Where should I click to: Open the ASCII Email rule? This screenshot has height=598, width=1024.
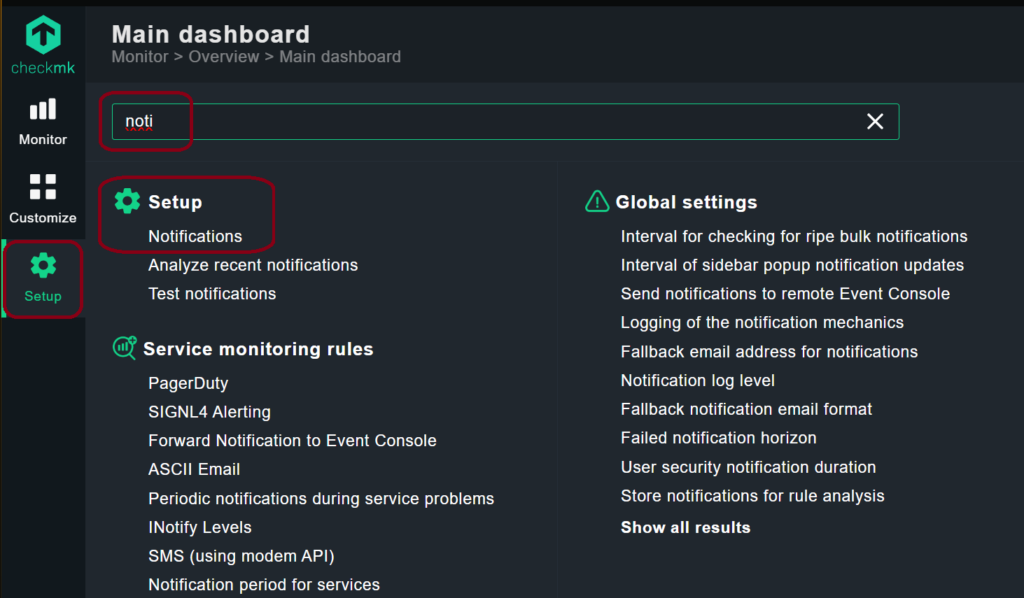coord(194,469)
